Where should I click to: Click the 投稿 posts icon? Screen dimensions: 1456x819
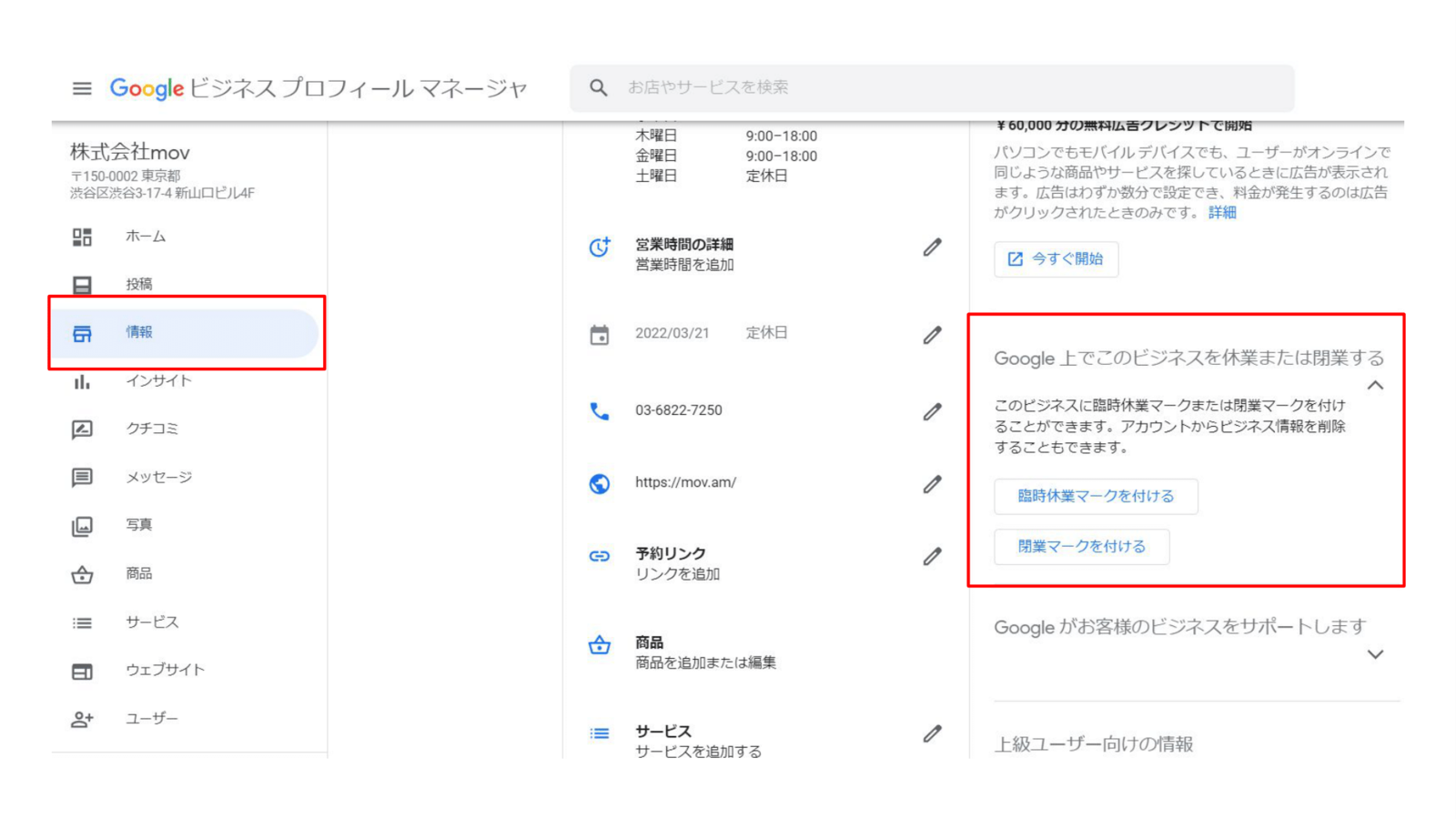coord(82,285)
